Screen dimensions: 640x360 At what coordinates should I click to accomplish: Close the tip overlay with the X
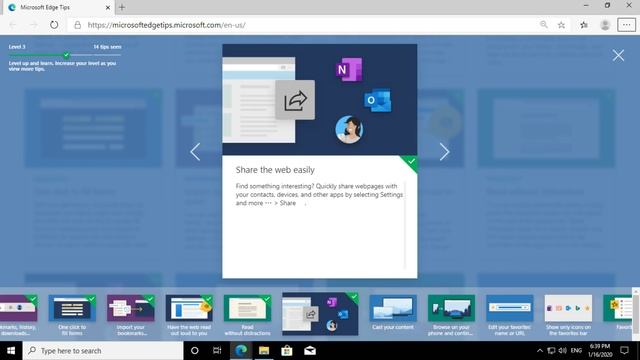618,56
